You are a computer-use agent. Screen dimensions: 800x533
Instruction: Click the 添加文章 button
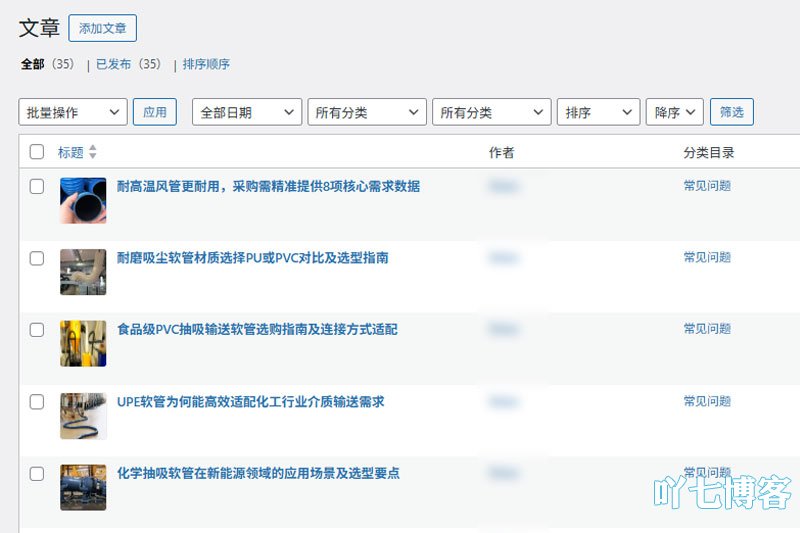102,28
